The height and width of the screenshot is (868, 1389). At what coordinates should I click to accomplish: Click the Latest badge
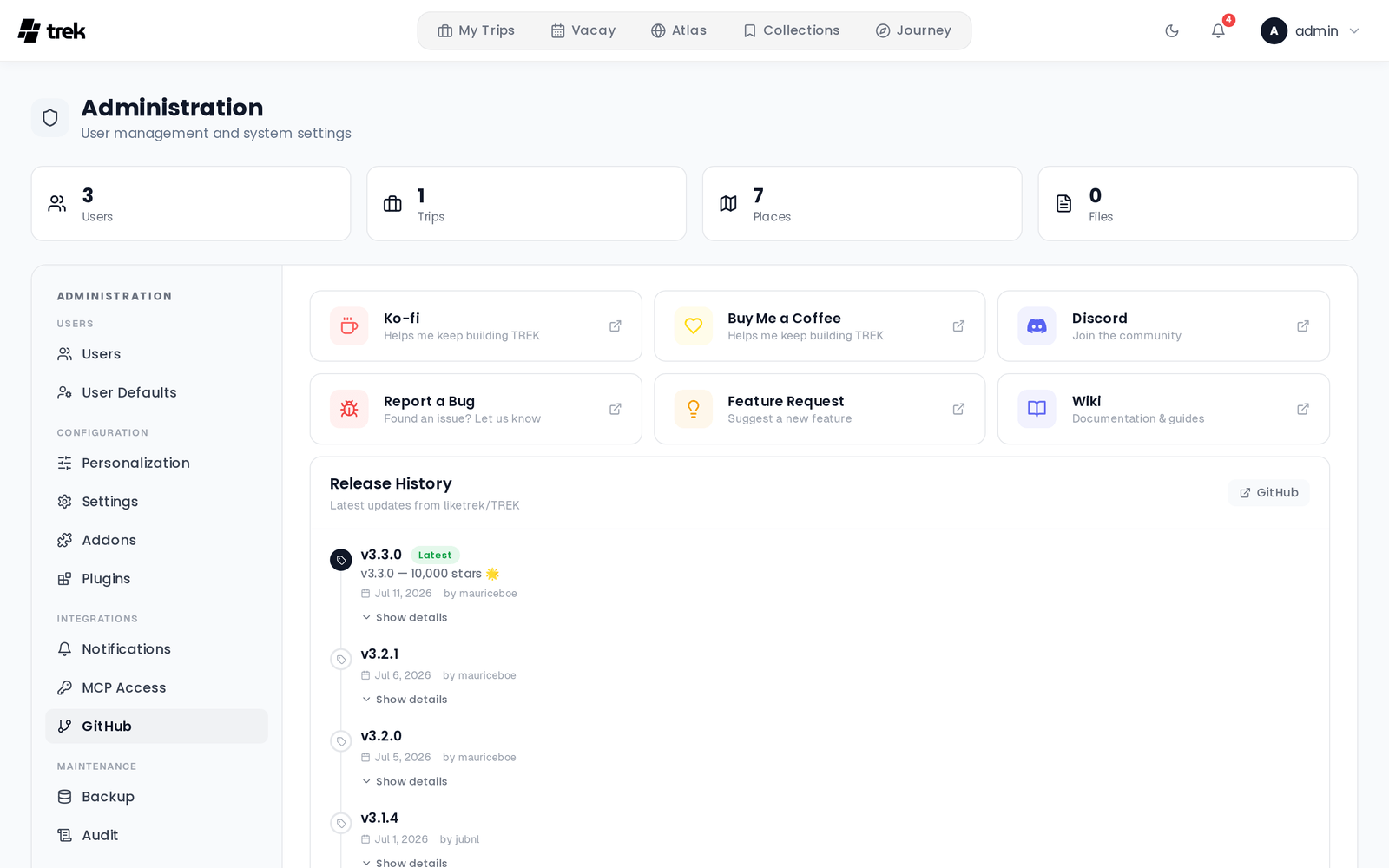[435, 556]
